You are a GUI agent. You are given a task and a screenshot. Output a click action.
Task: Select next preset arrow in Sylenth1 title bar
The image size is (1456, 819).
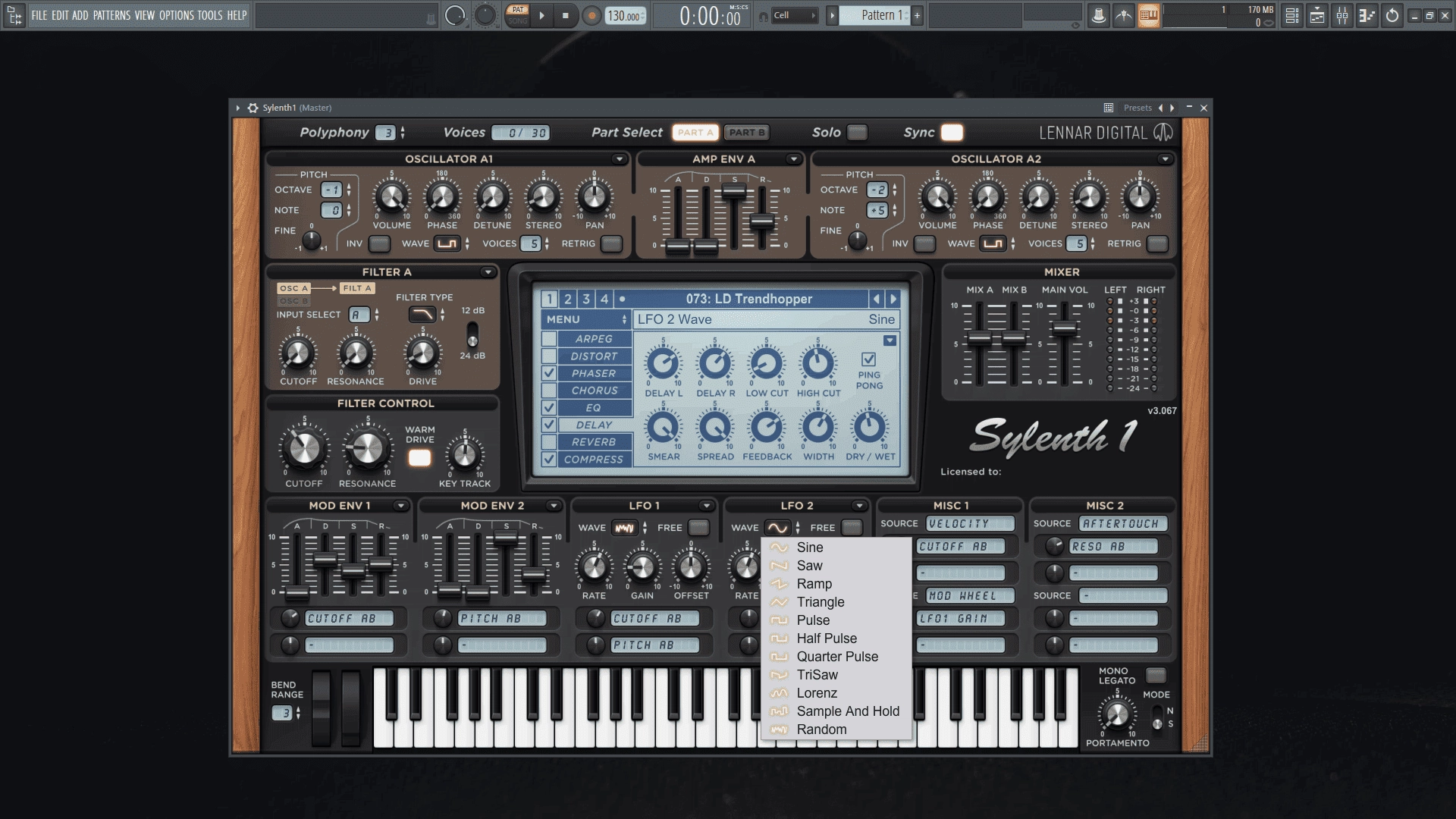tap(1172, 108)
